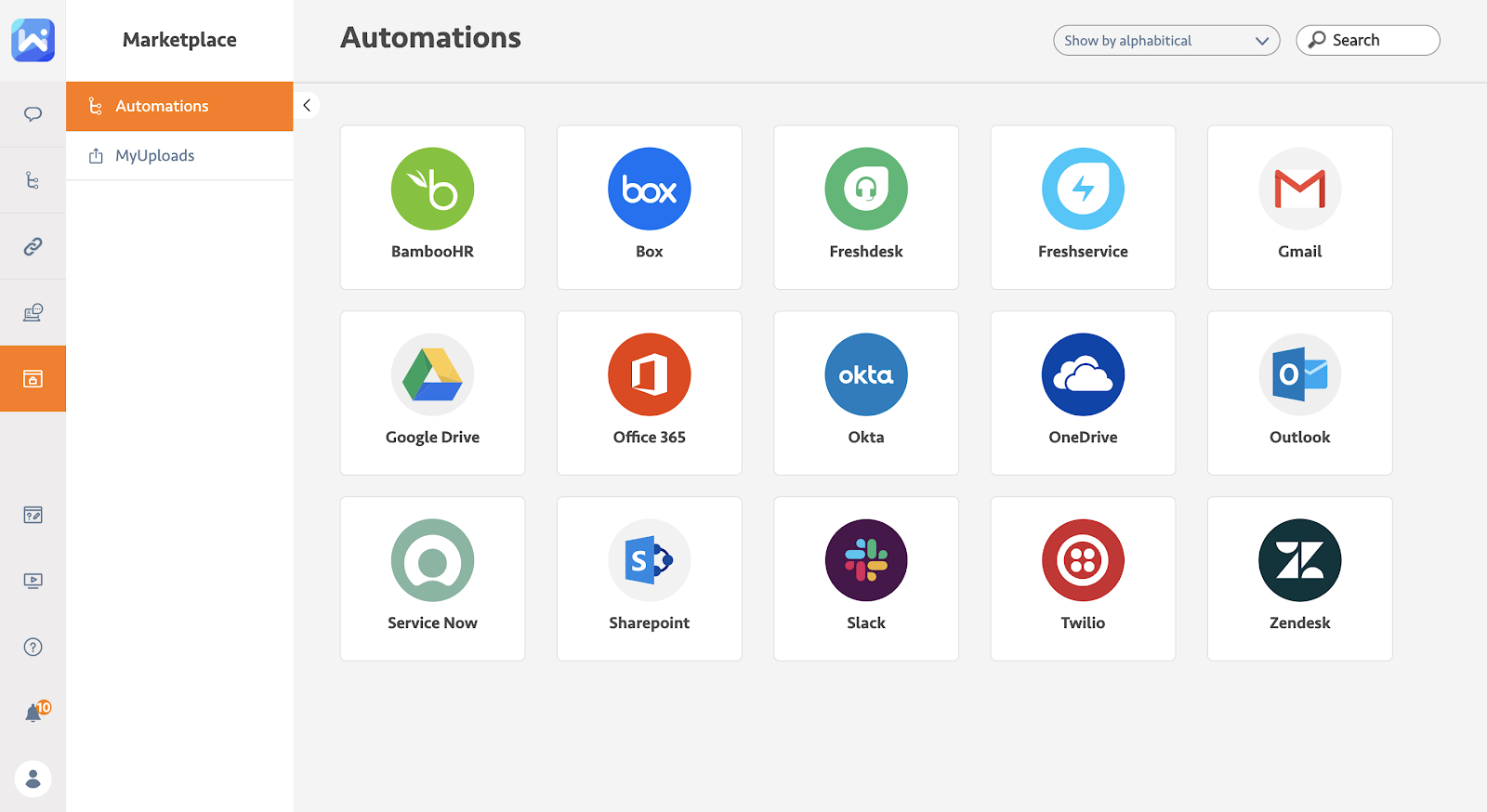Screen dimensions: 1487x812
Task: Click the 'Zendesk' card label
Action: pos(1300,623)
